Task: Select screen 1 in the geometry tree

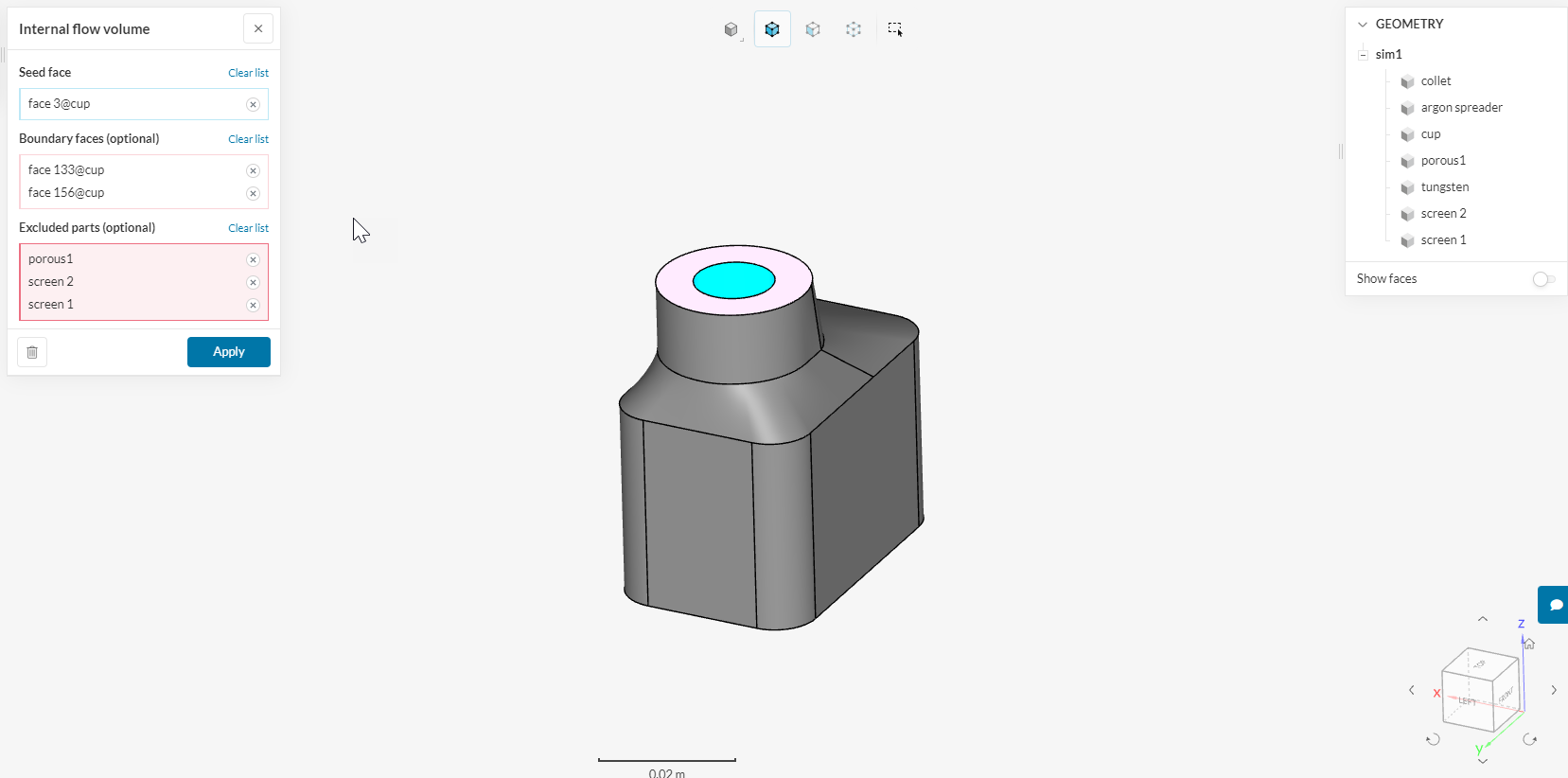Action: pyautogui.click(x=1443, y=240)
